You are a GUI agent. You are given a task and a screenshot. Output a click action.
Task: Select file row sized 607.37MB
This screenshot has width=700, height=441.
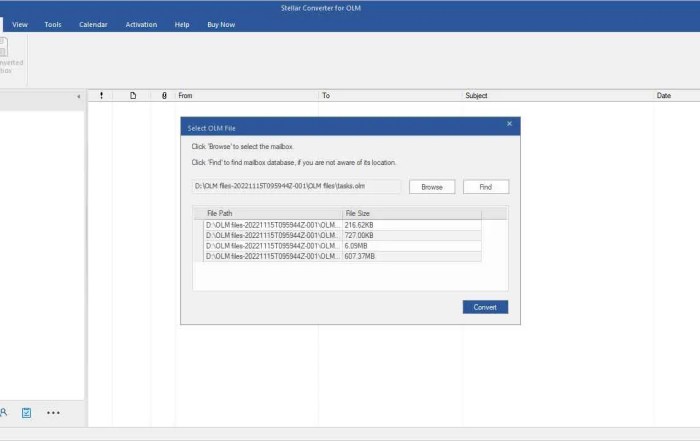coord(342,256)
